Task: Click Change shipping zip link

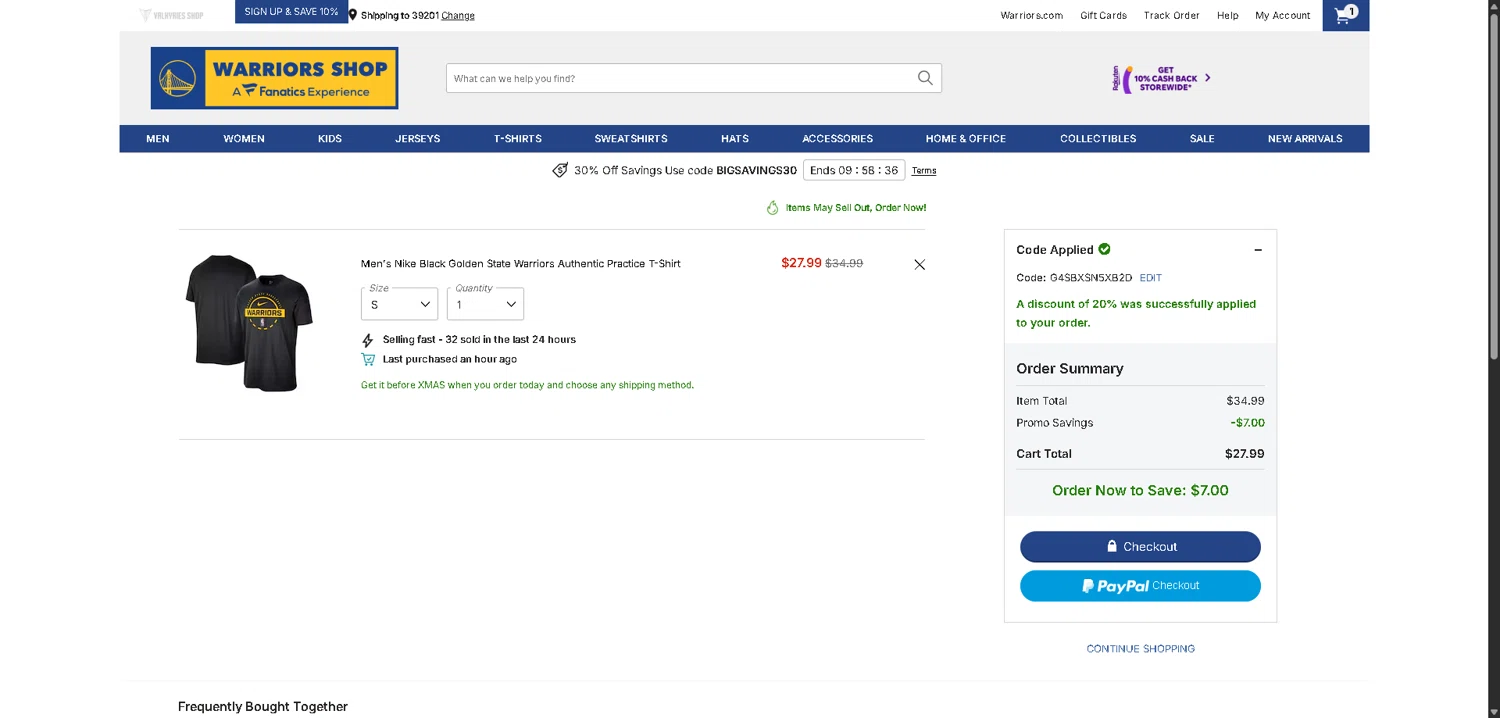Action: click(x=458, y=16)
